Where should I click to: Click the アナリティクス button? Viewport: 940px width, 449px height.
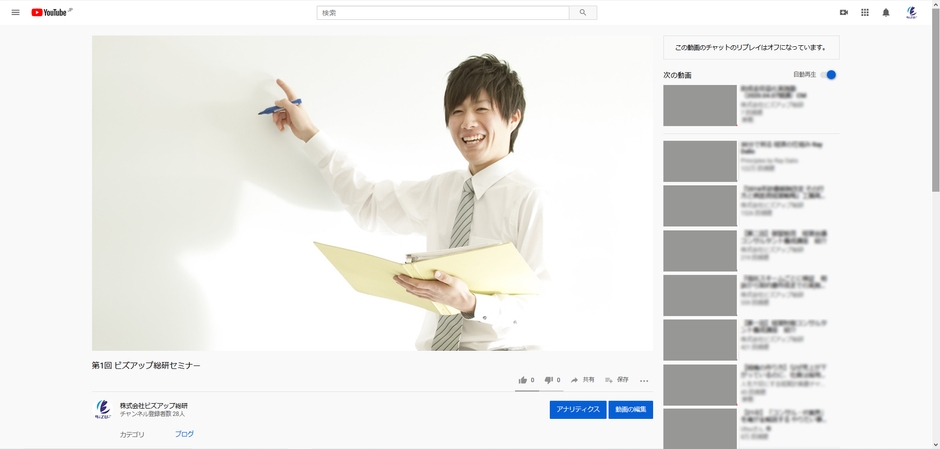pyautogui.click(x=578, y=410)
